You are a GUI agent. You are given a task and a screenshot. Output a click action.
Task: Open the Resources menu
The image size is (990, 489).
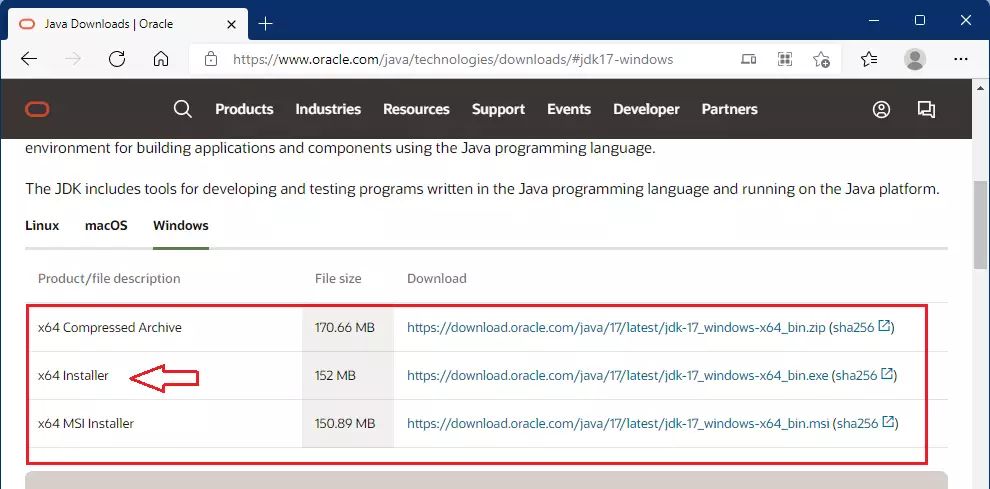point(416,109)
